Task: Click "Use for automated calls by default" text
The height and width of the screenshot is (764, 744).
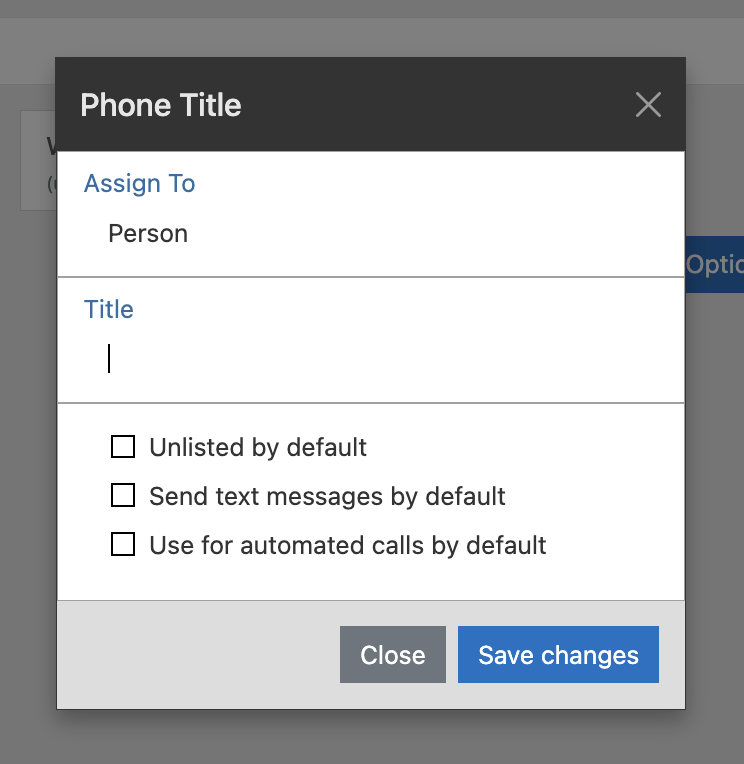Action: (x=347, y=545)
